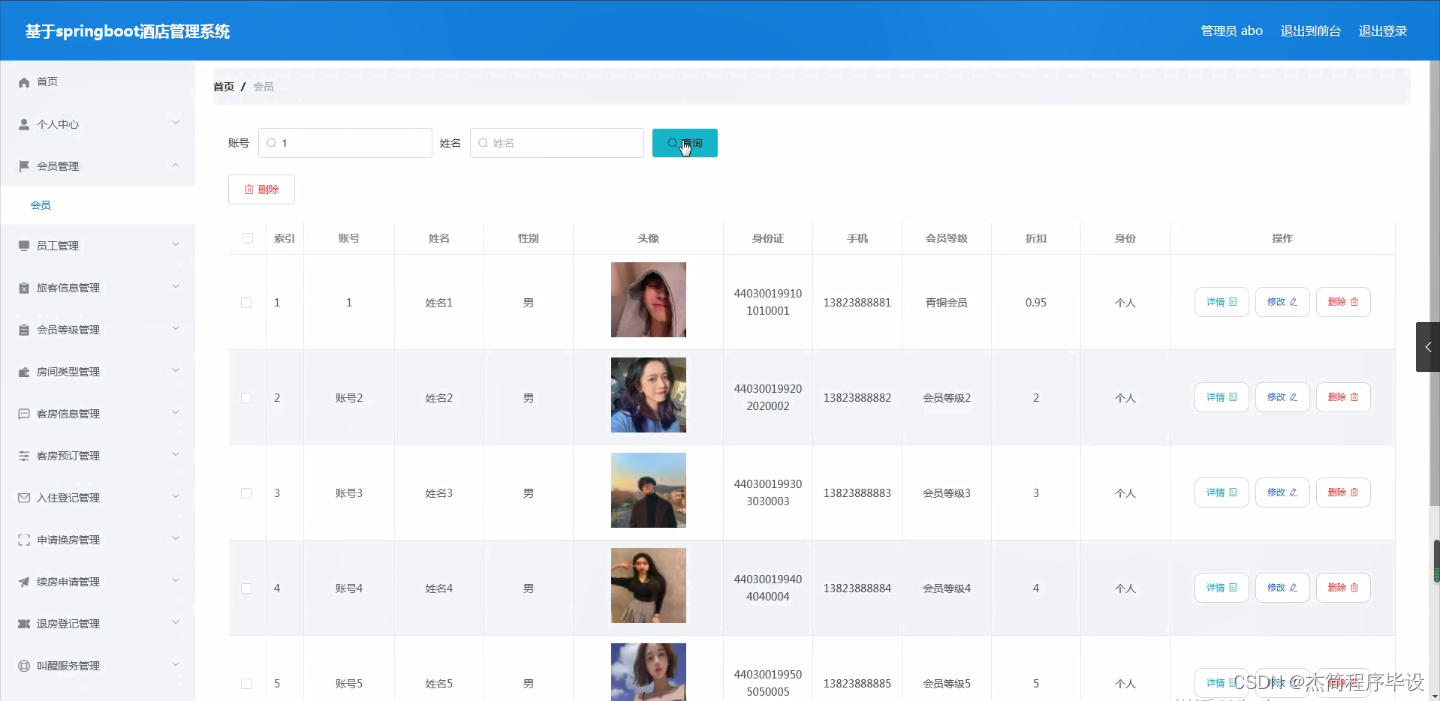Collapse the 会员管理 submenu chevron

[x=176, y=165]
